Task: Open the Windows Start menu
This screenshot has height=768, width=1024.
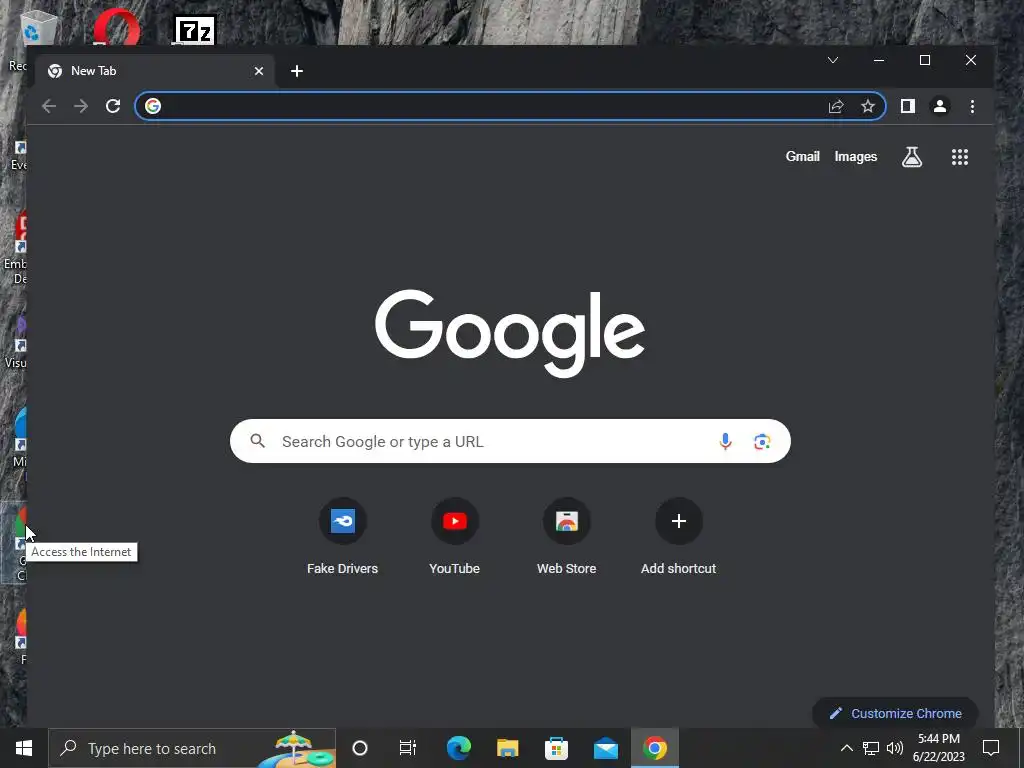Action: point(24,748)
